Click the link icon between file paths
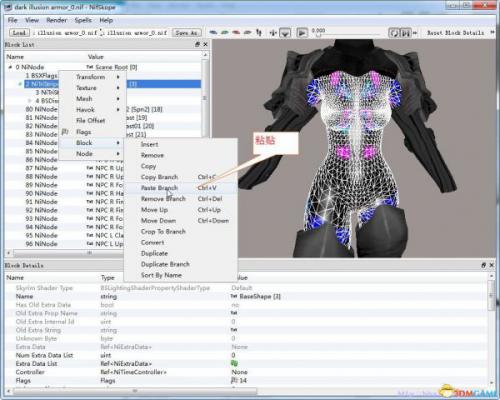Screen dimensions: 500x400 click(102, 33)
